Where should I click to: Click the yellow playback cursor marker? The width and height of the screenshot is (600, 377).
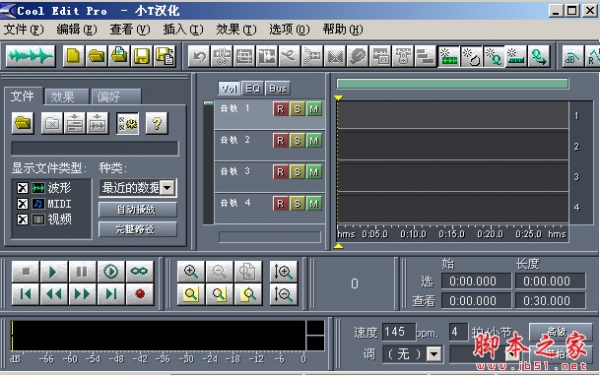[338, 98]
